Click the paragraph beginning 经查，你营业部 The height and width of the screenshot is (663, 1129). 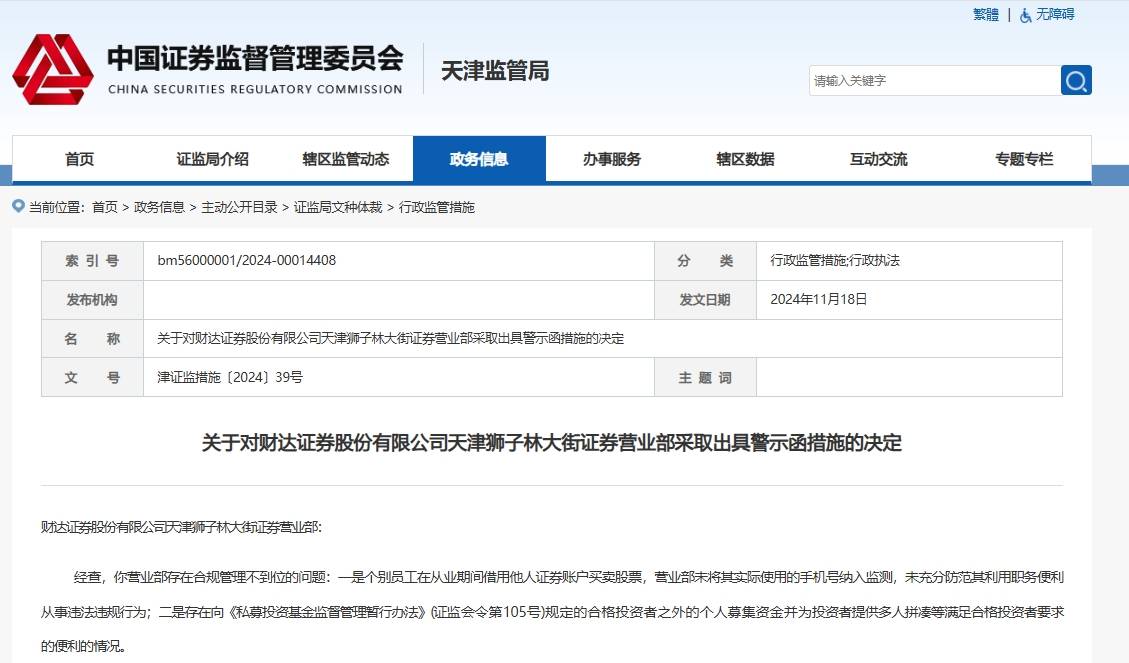pyautogui.click(x=552, y=611)
